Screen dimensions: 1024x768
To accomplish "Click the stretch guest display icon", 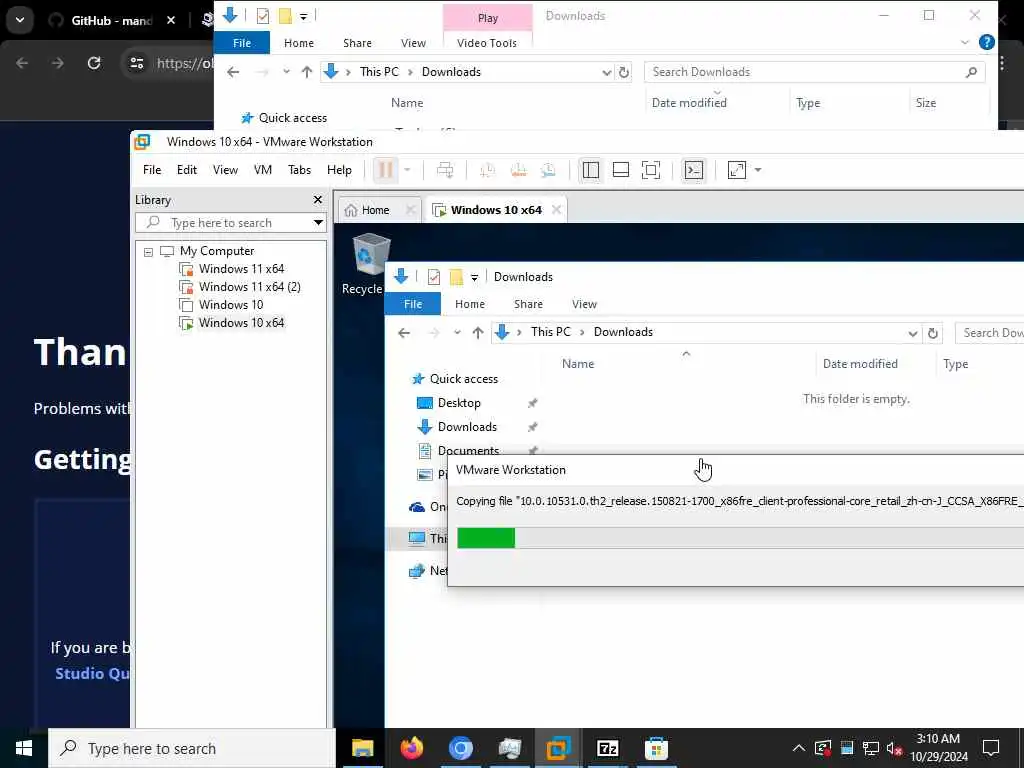I will pos(737,170).
